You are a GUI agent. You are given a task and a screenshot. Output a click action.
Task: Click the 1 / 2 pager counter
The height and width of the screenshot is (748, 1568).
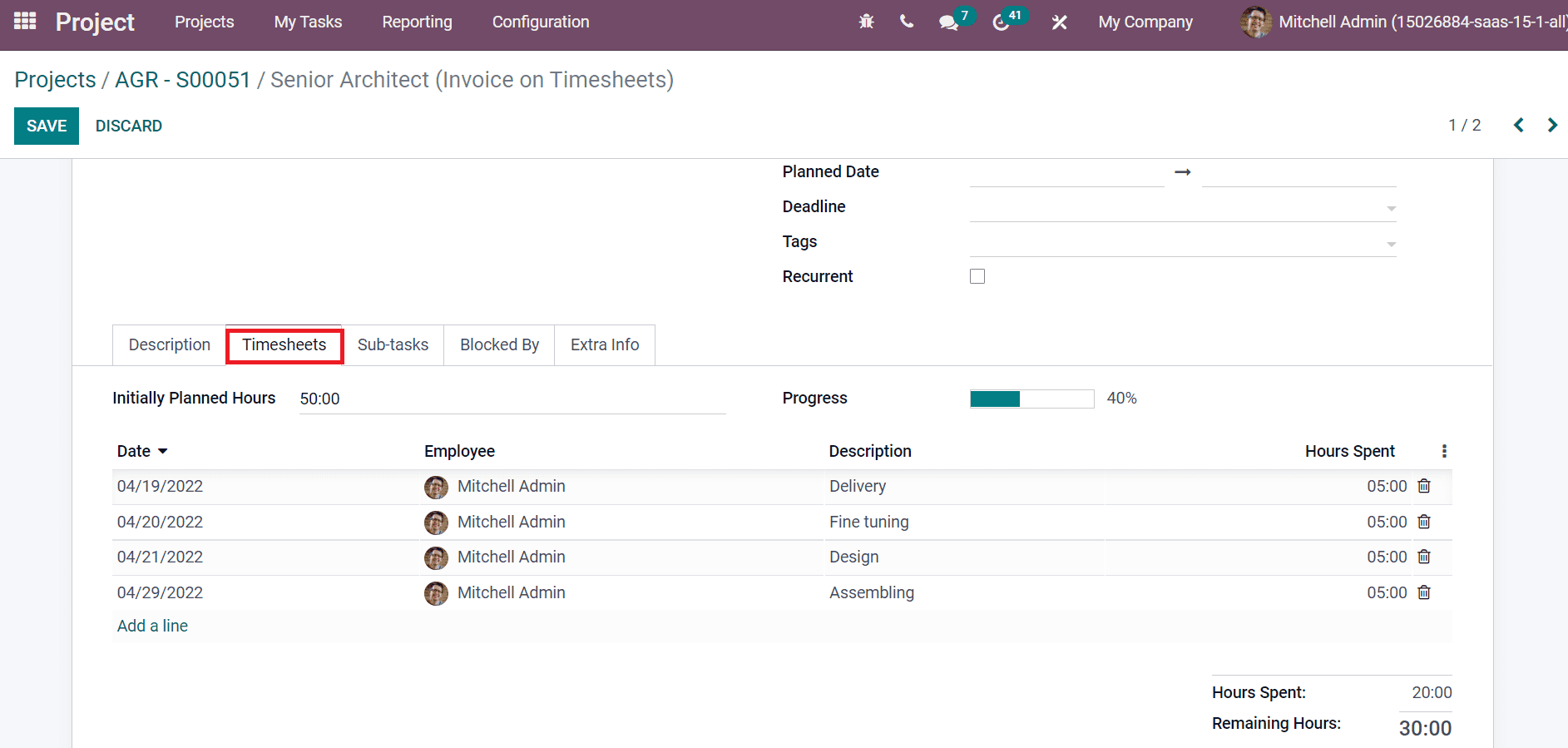1465,125
